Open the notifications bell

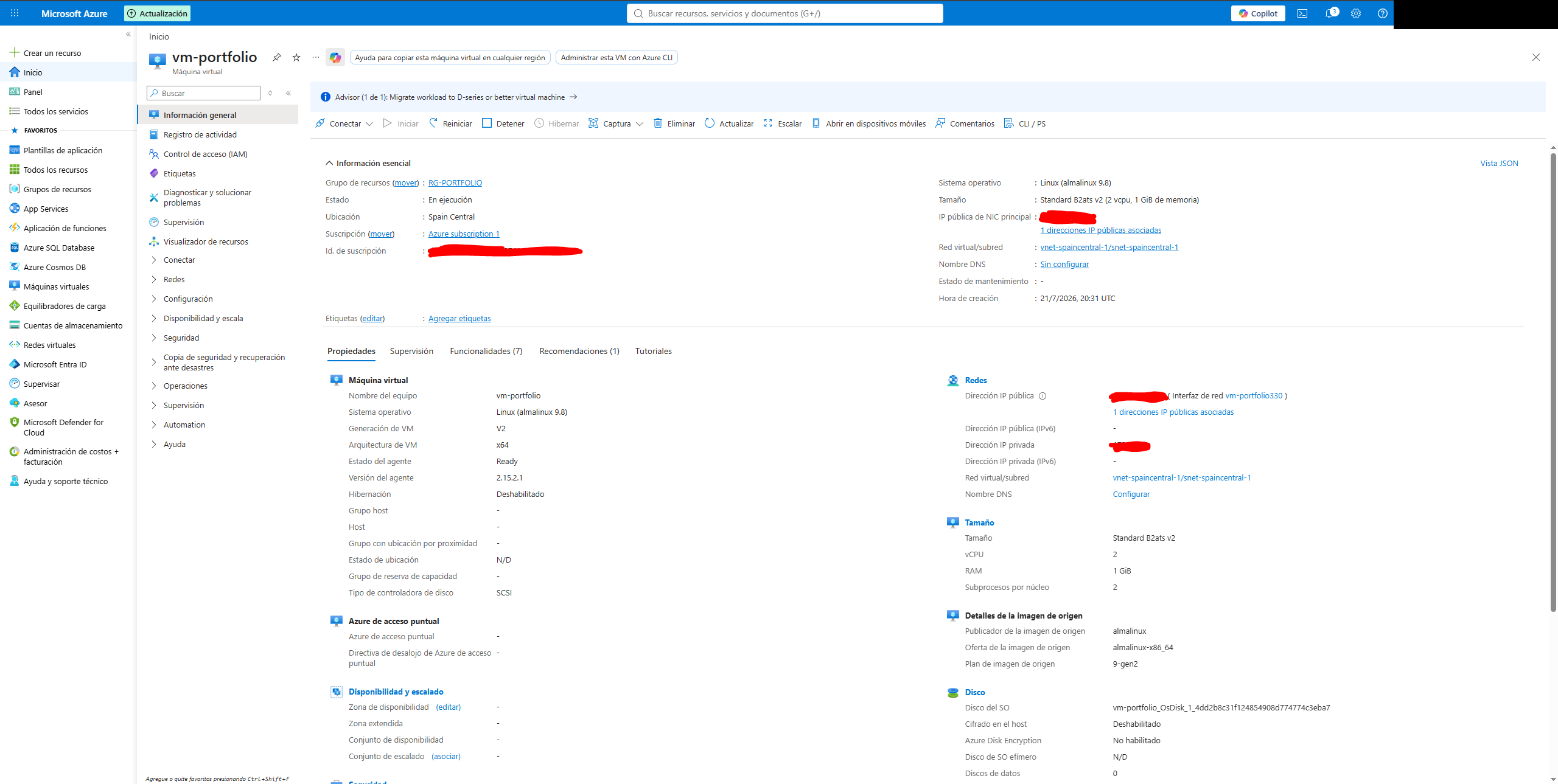[1330, 13]
